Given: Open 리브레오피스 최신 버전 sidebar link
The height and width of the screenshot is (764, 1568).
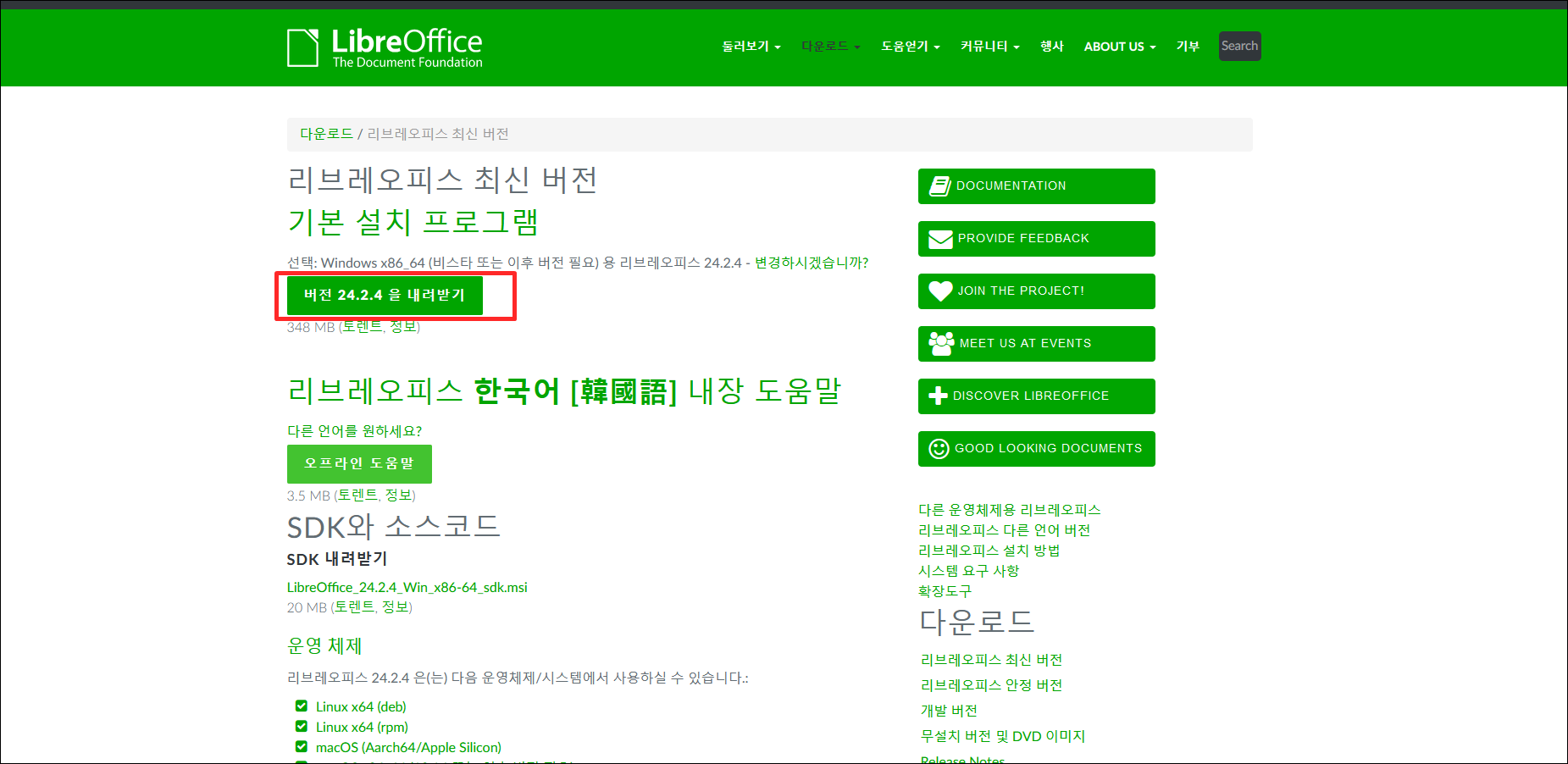Looking at the screenshot, I should click(991, 660).
